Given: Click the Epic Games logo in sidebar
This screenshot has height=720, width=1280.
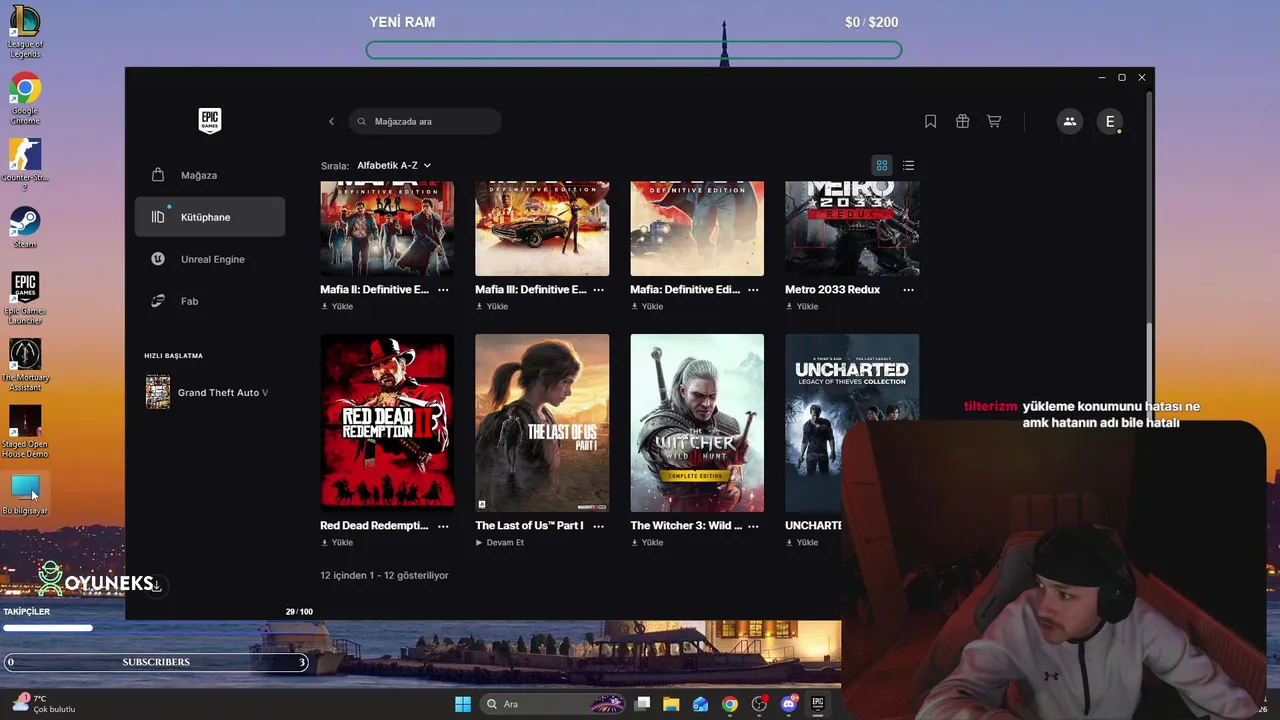Looking at the screenshot, I should [x=210, y=121].
